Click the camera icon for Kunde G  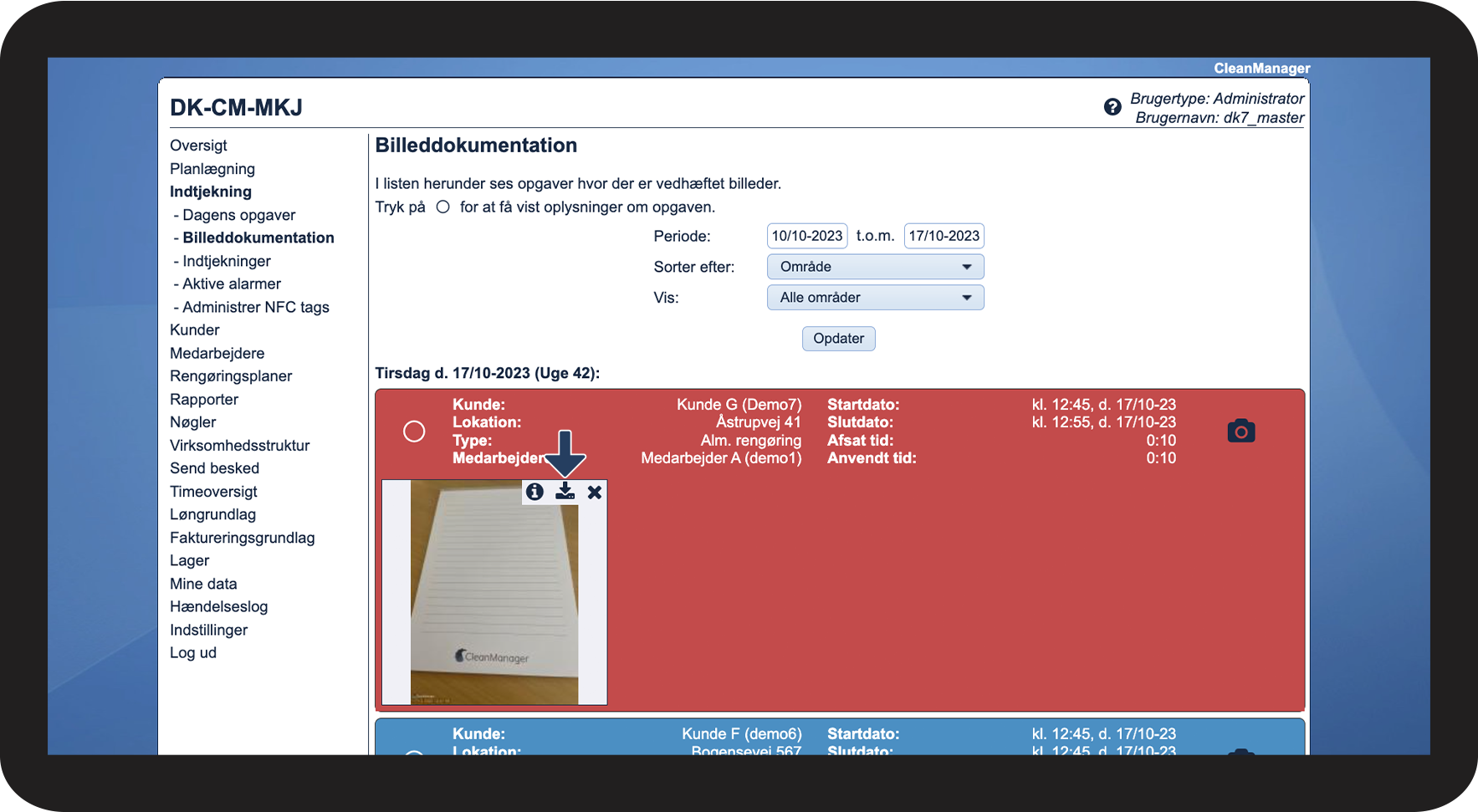(1240, 432)
